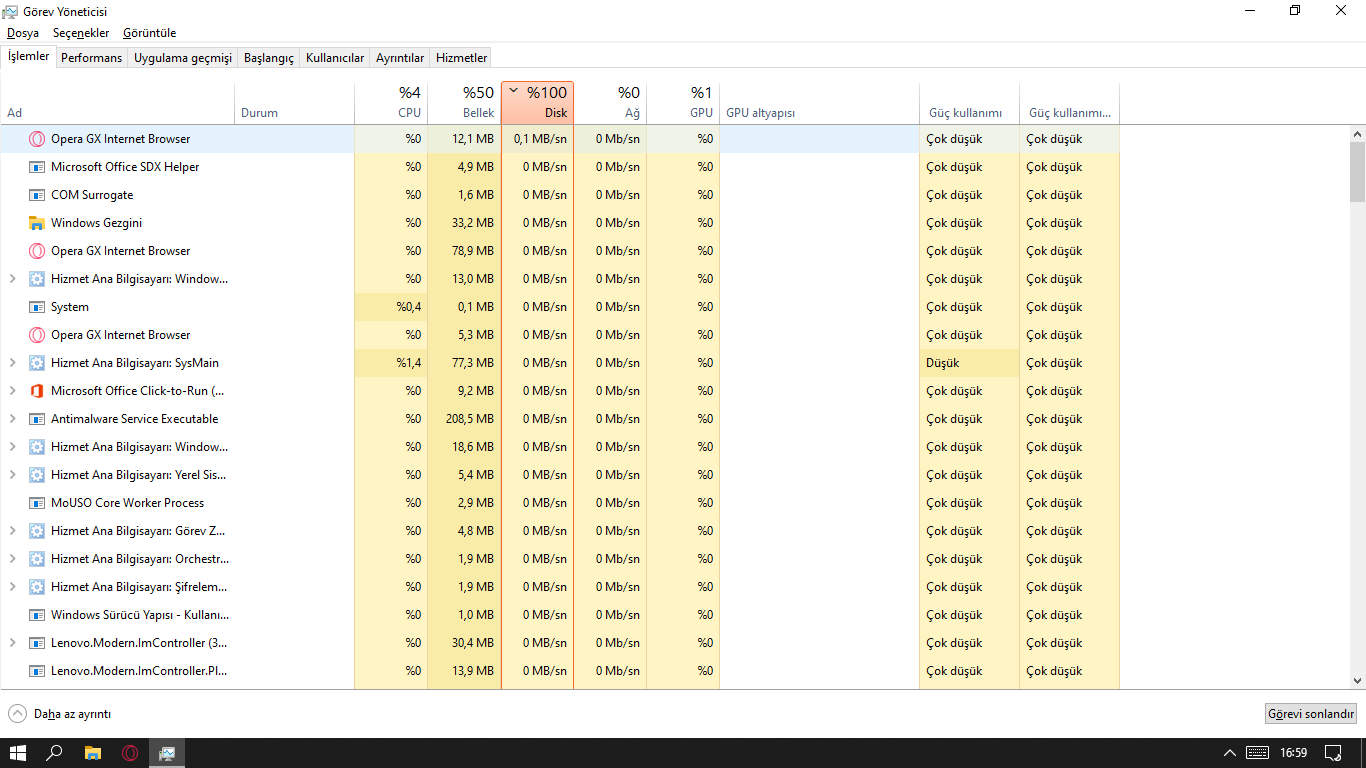
Task: Click the 208,5 MB memory cell
Action: coord(464,419)
